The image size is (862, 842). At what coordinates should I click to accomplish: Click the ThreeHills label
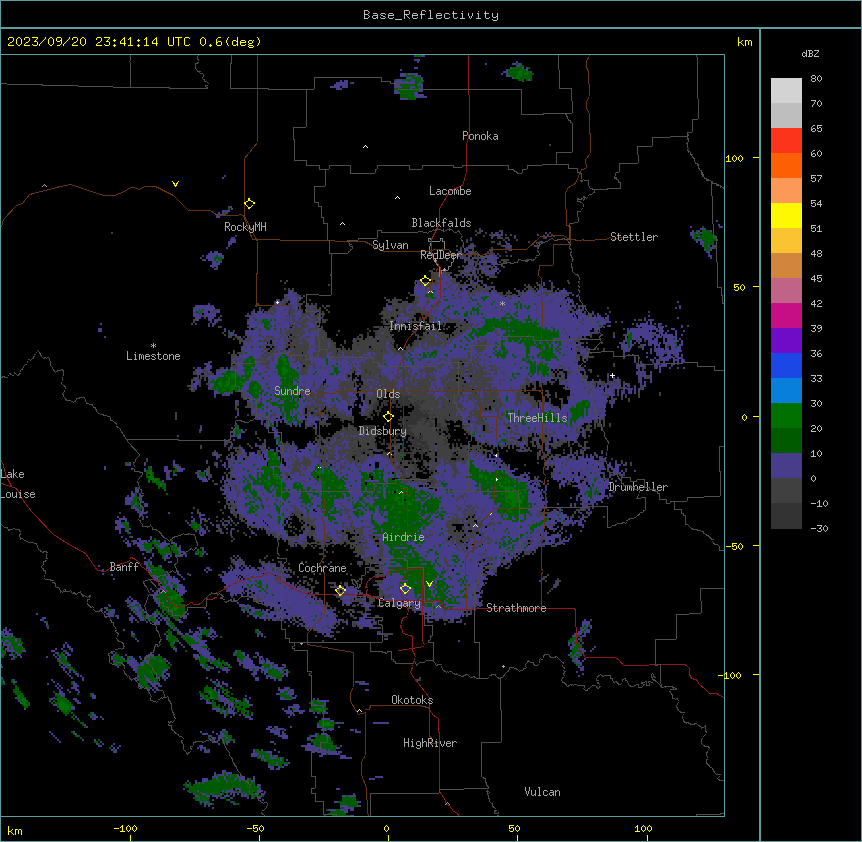coord(537,418)
